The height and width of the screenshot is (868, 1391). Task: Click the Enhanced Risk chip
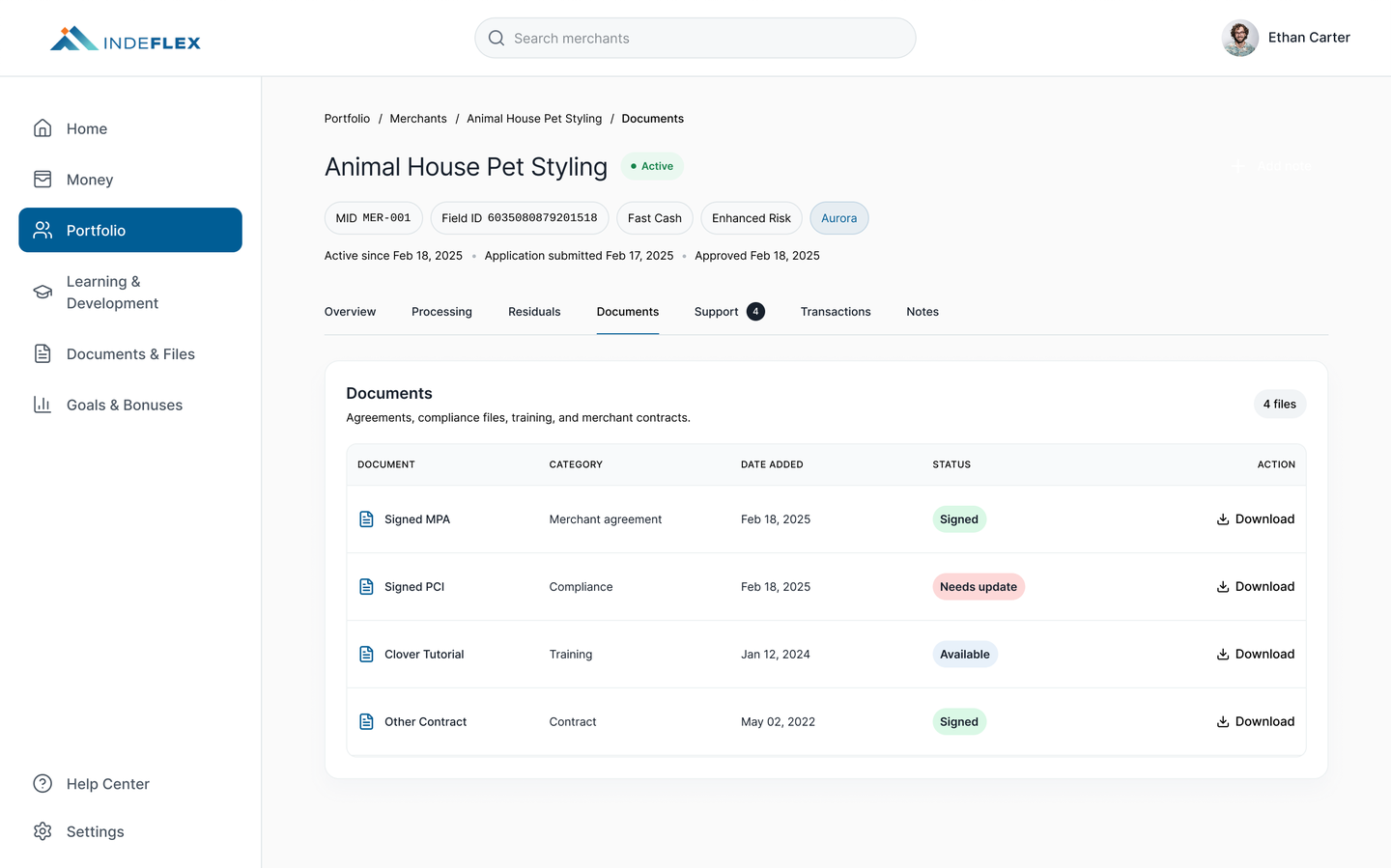pos(752,218)
